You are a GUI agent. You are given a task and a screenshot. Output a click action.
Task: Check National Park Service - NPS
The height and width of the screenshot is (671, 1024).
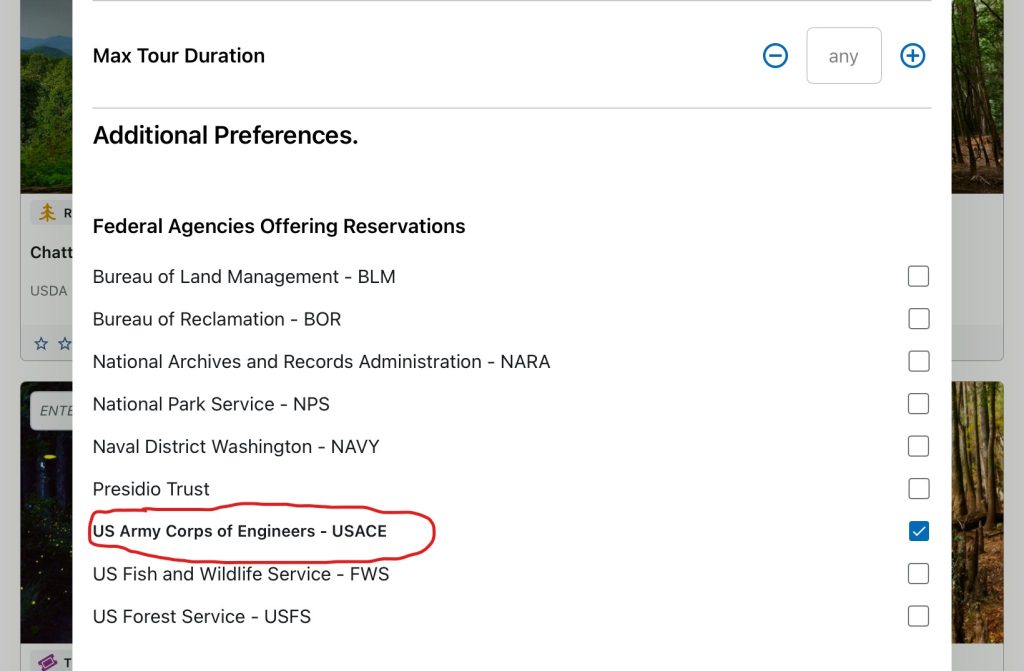click(x=918, y=403)
